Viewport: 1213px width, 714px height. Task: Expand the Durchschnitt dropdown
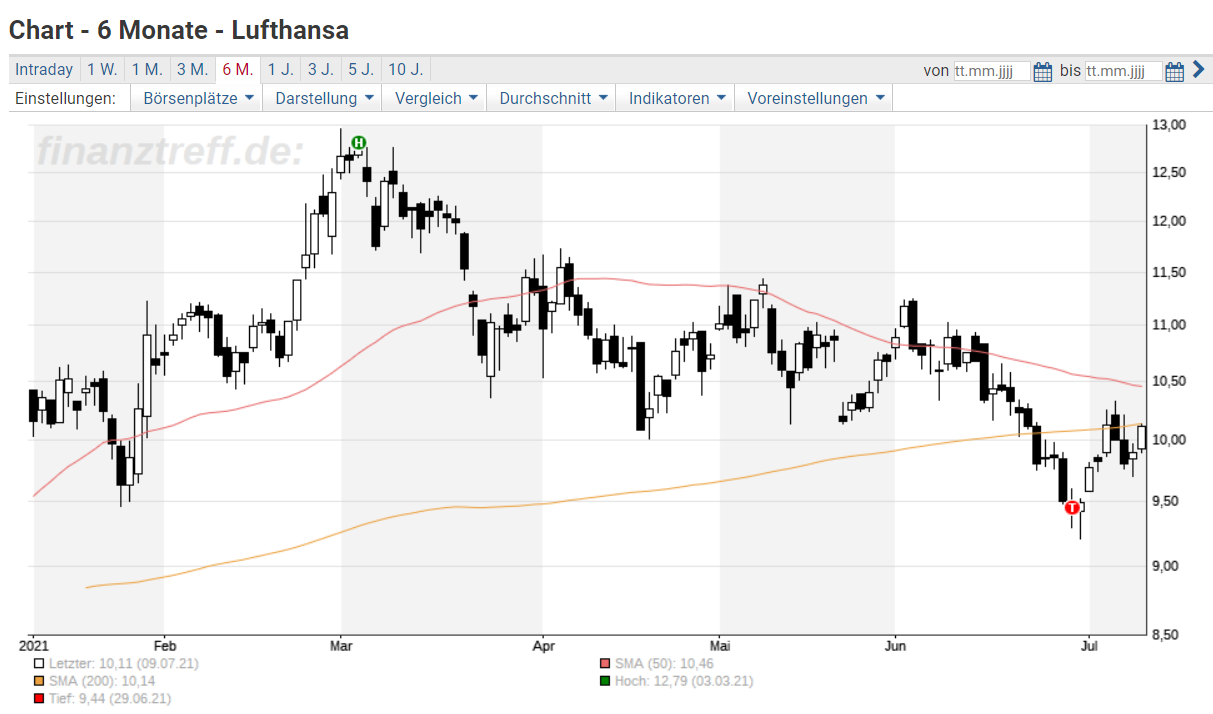(552, 98)
